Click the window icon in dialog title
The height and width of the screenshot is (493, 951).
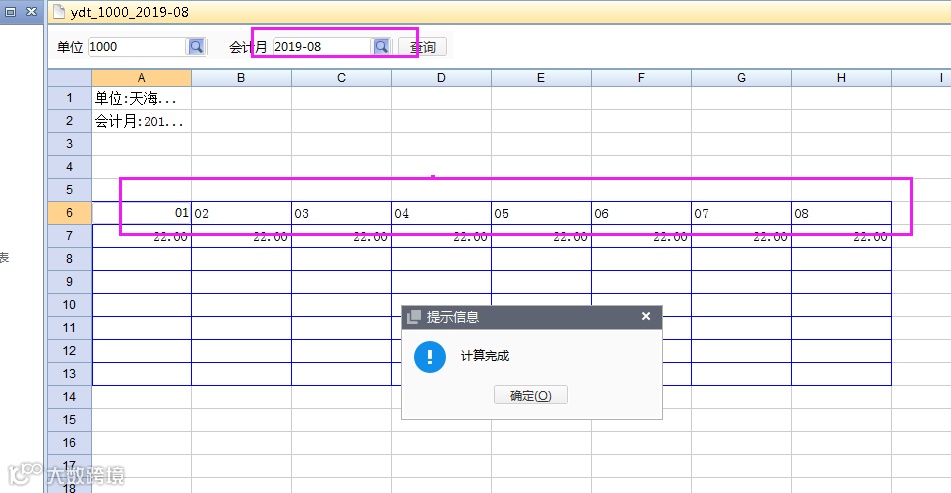click(x=414, y=317)
